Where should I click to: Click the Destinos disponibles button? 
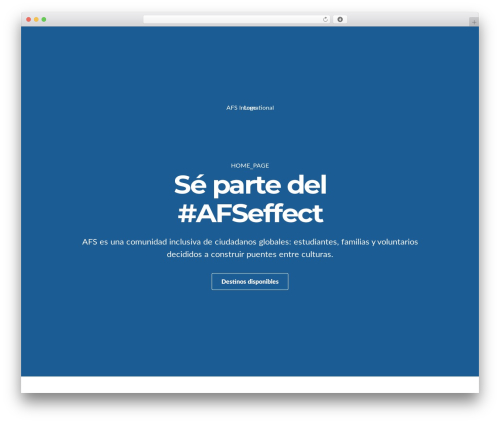[x=250, y=282]
